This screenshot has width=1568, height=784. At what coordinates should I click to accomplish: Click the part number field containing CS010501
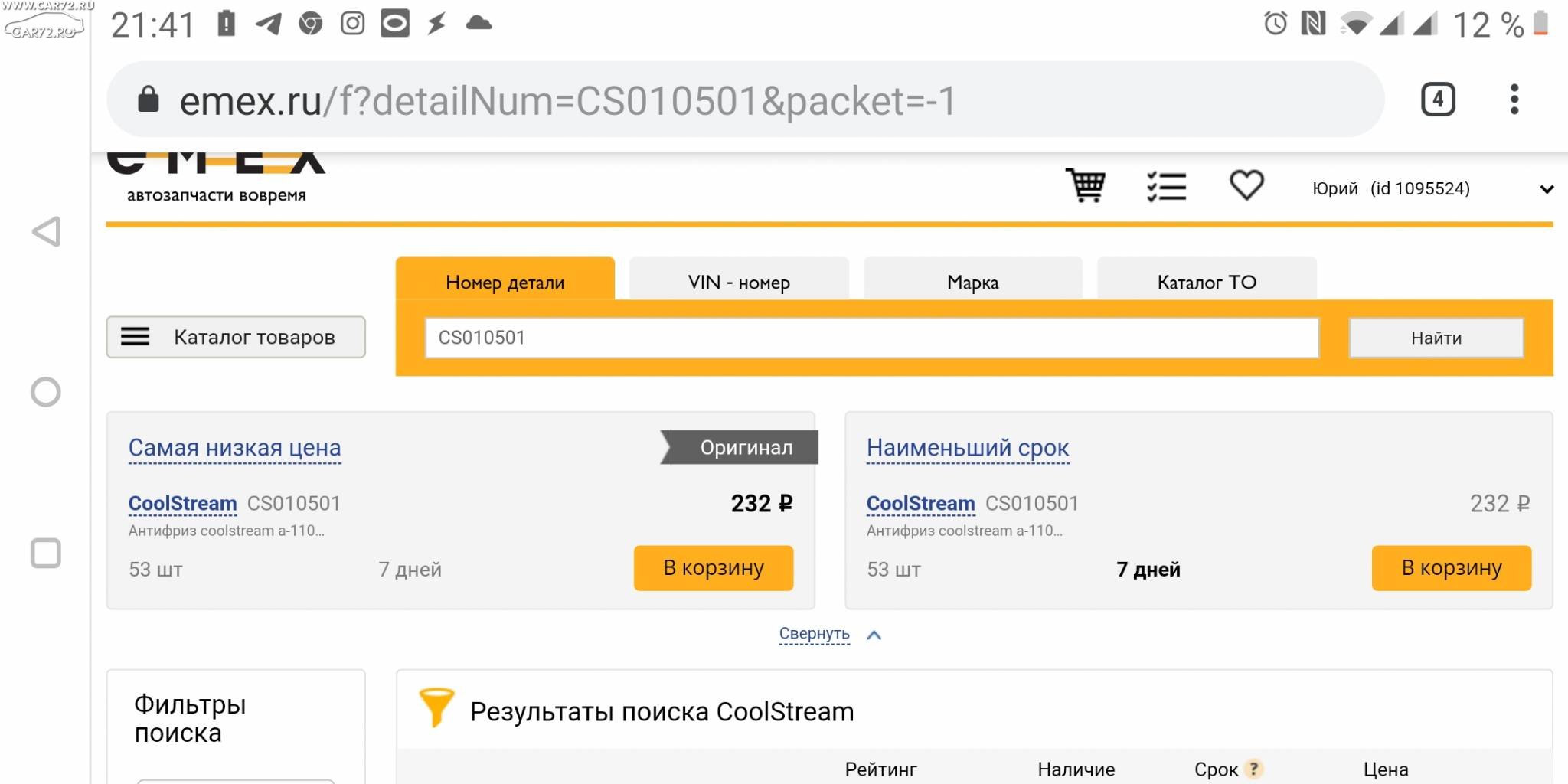[872, 338]
